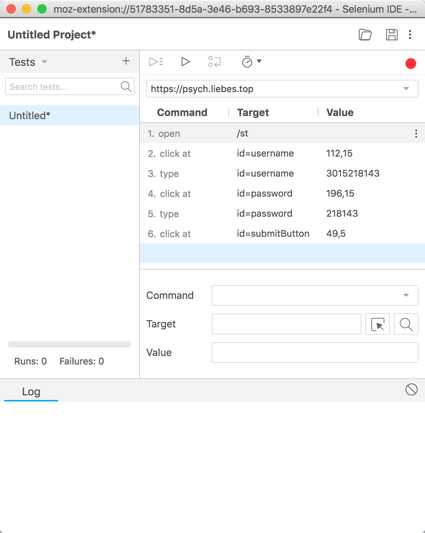Image resolution: width=425 pixels, height=533 pixels.
Task: Expand base URL dropdown arrow
Action: point(406,89)
